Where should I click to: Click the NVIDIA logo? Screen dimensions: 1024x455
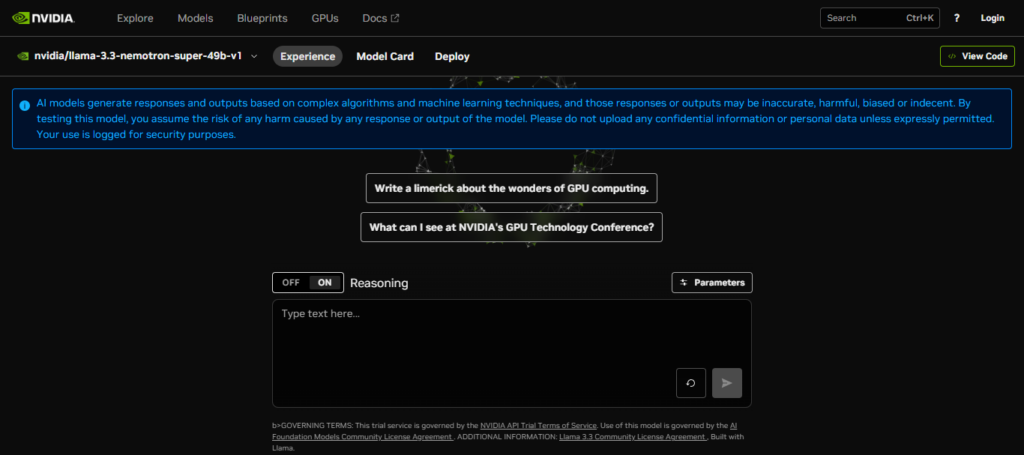click(x=43, y=18)
